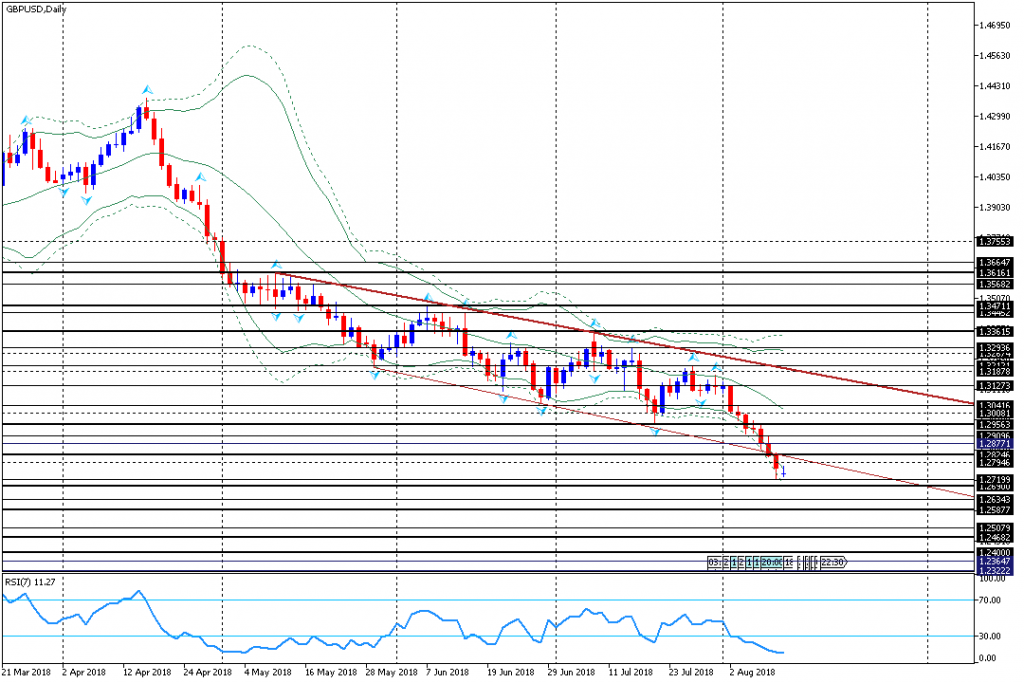
Task: Click the 1.25877 price level label
Action: click(997, 510)
